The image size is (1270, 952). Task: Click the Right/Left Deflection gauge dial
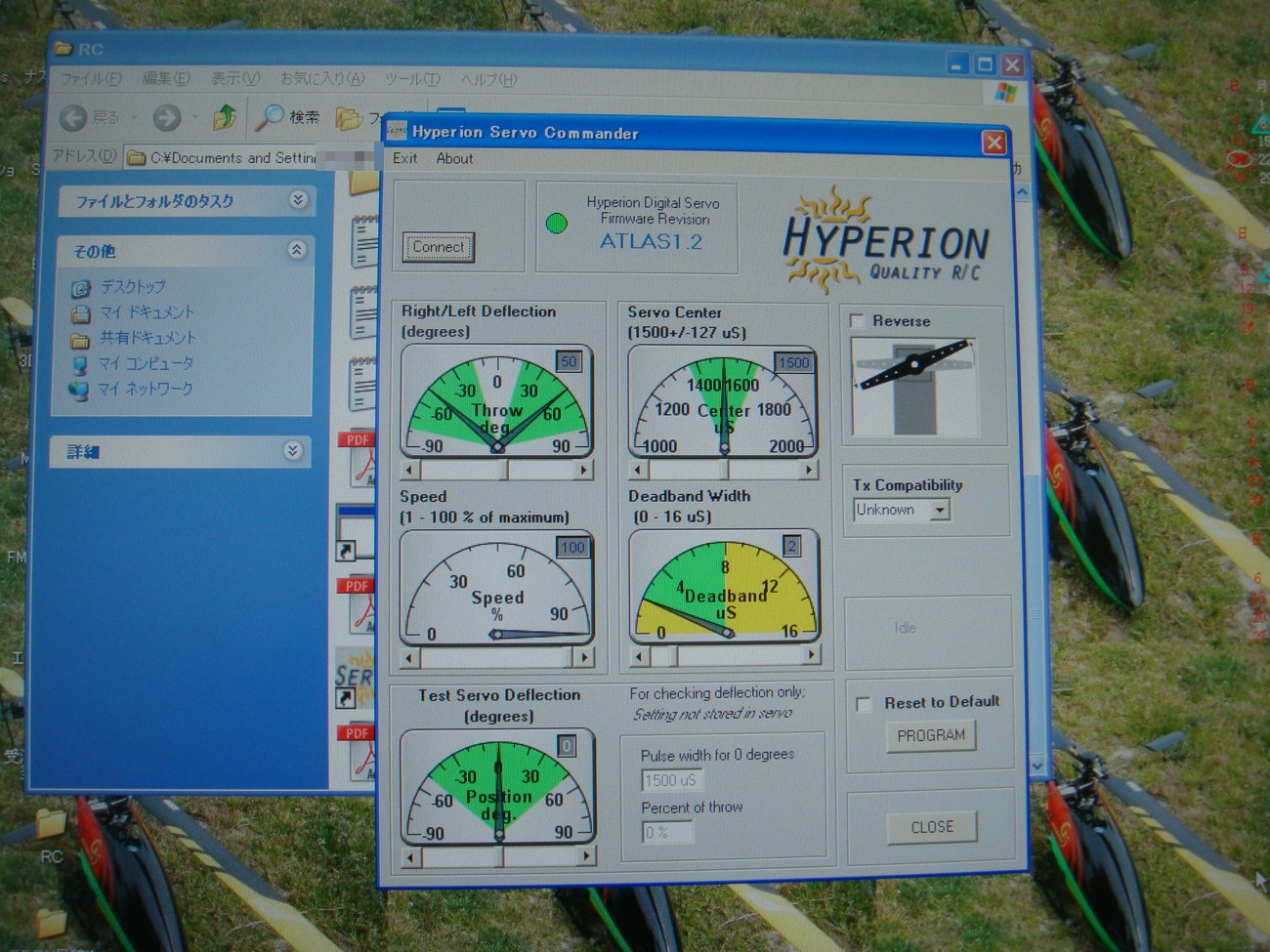click(x=496, y=401)
